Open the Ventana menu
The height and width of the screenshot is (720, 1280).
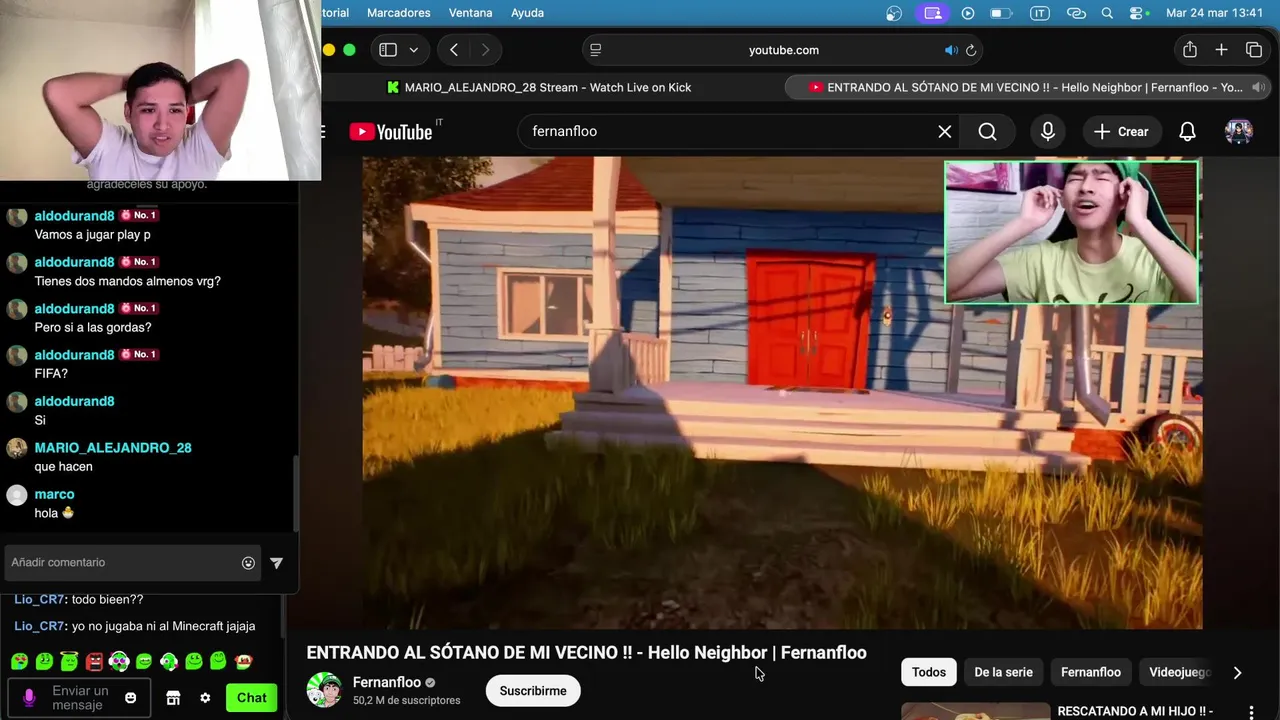tap(470, 13)
